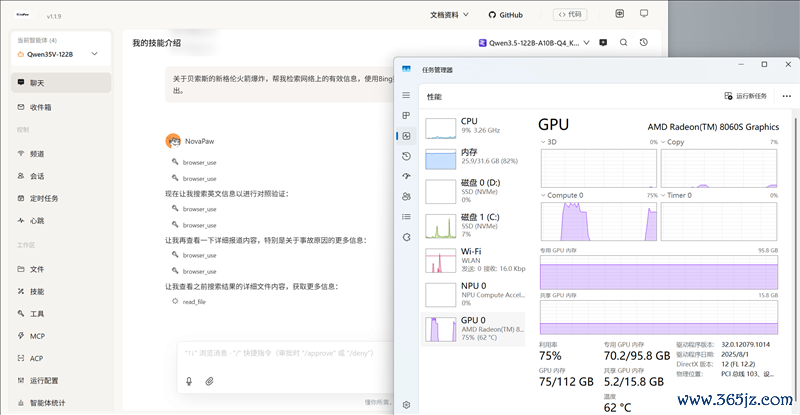Image resolution: width=800 pixels, height=415 pixels.
Task: Open Details page in Task Manager sidebar
Action: 406,217
